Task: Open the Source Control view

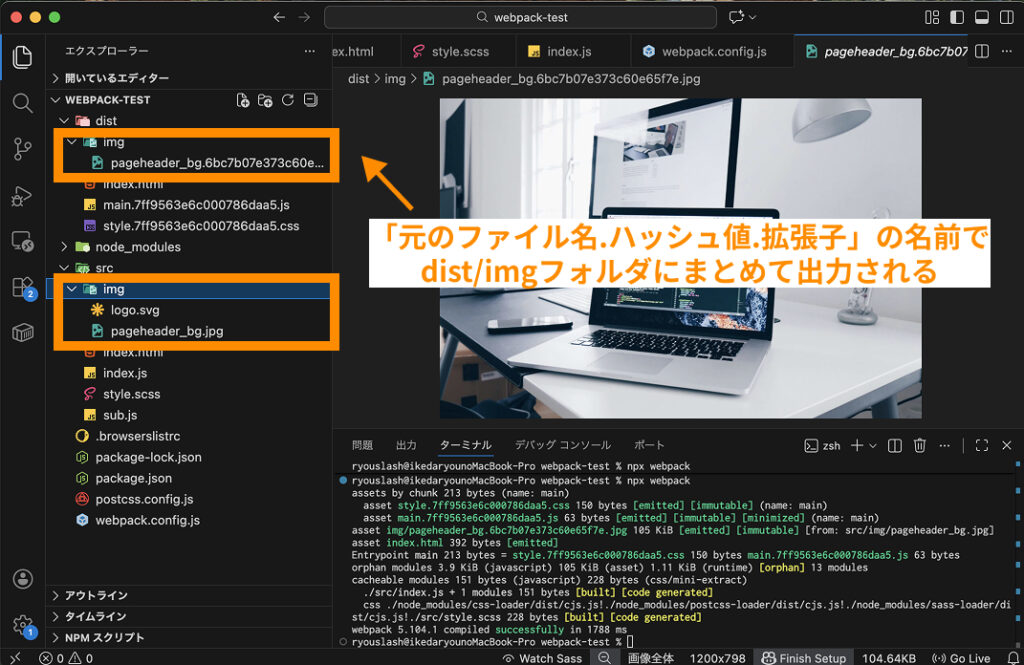Action: coord(22,150)
